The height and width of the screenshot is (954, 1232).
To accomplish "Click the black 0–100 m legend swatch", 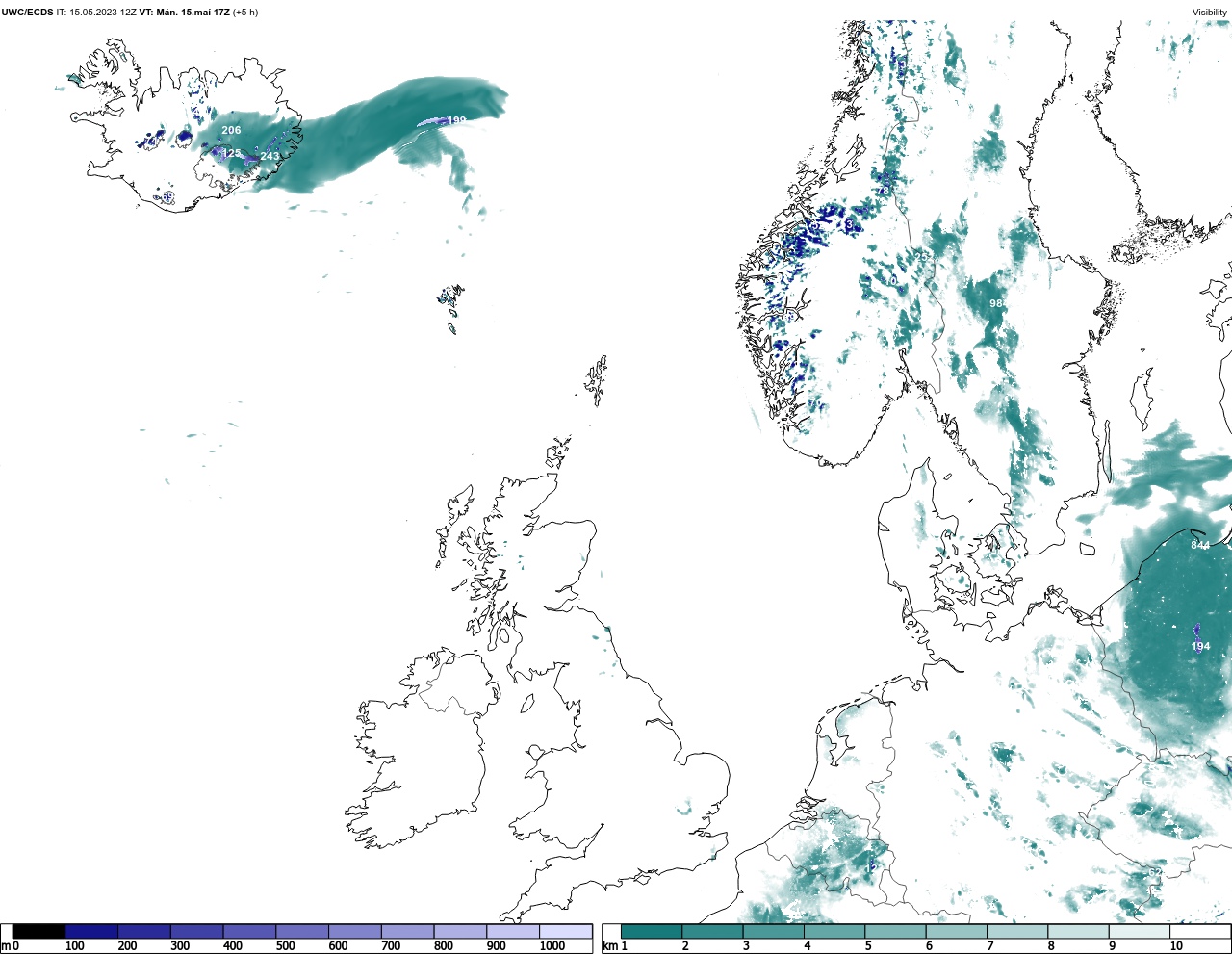I will 39,931.
